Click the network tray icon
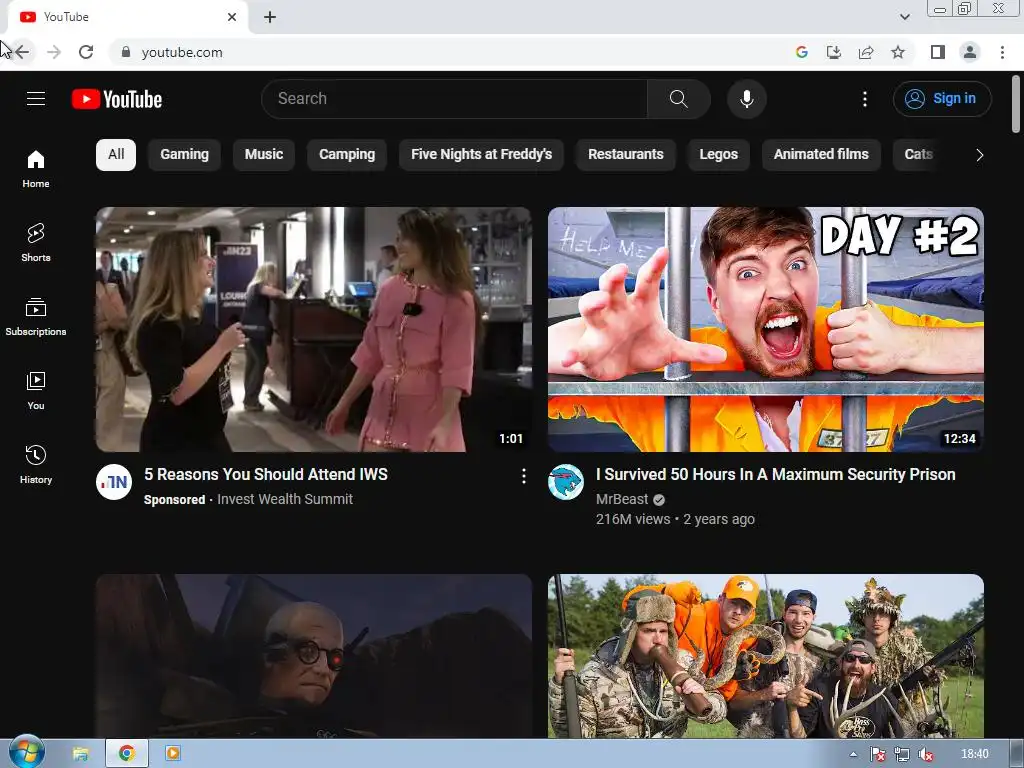The width and height of the screenshot is (1024, 768). pos(902,755)
